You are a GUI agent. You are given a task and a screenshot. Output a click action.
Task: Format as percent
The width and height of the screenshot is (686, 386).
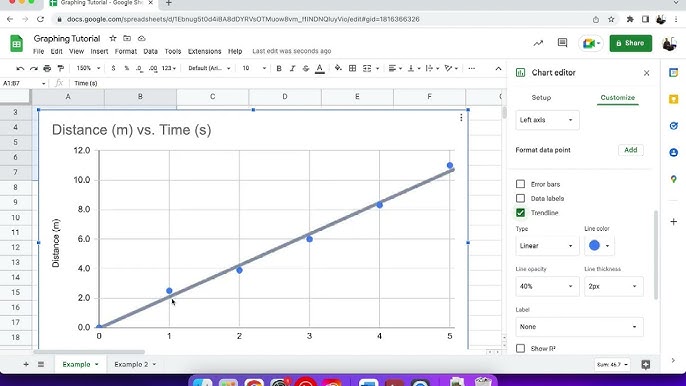click(126, 68)
